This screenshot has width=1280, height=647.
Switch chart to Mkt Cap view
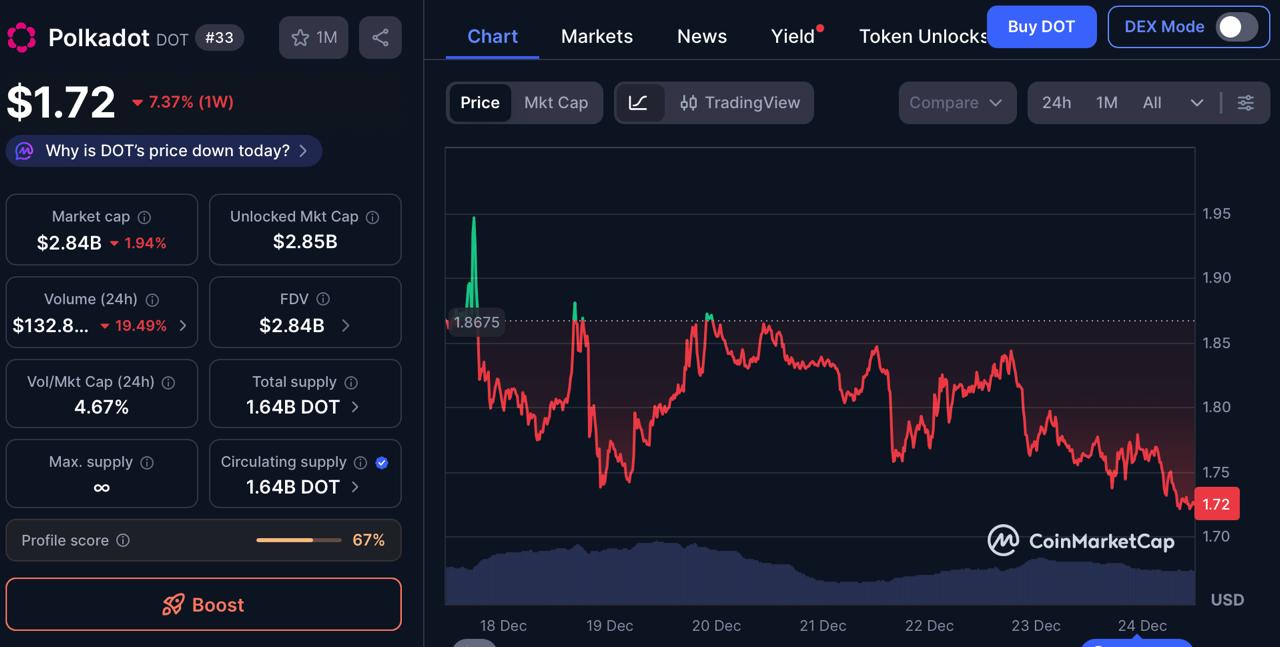pyautogui.click(x=556, y=102)
